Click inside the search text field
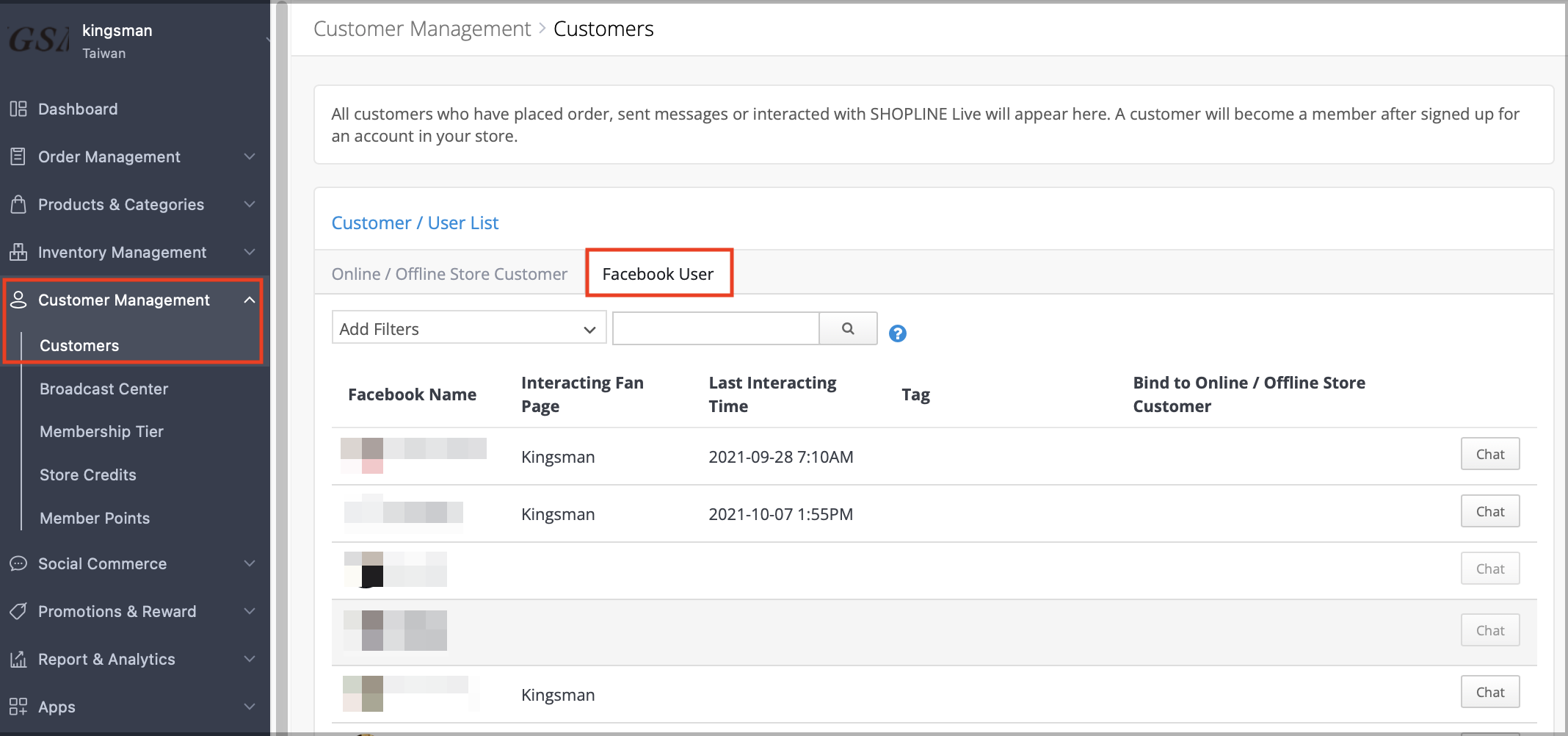This screenshot has width=1568, height=736. click(x=715, y=328)
